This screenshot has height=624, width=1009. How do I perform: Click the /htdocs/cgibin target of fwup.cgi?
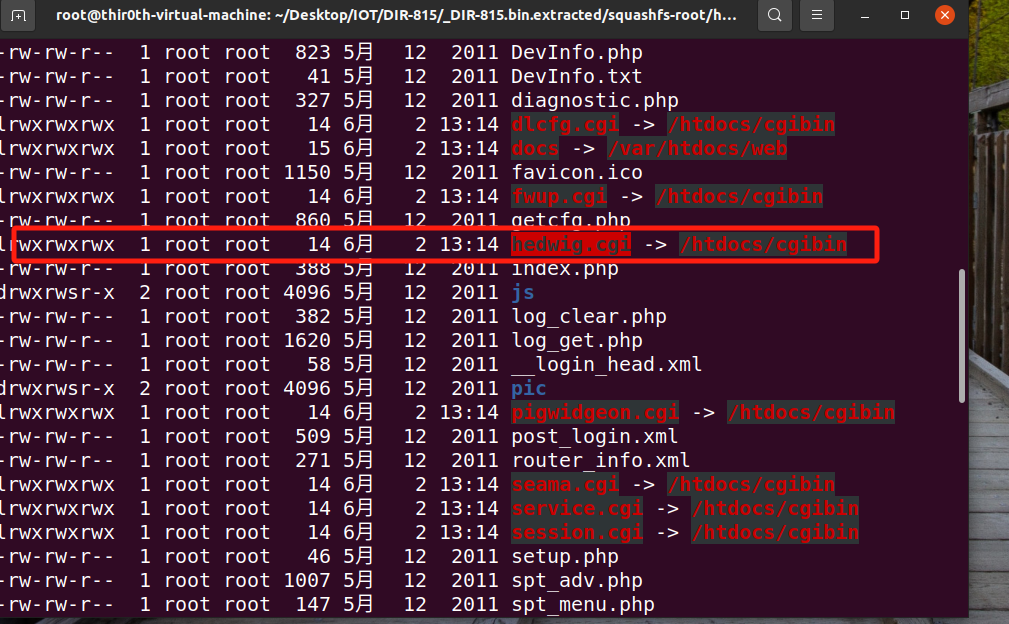pos(739,196)
